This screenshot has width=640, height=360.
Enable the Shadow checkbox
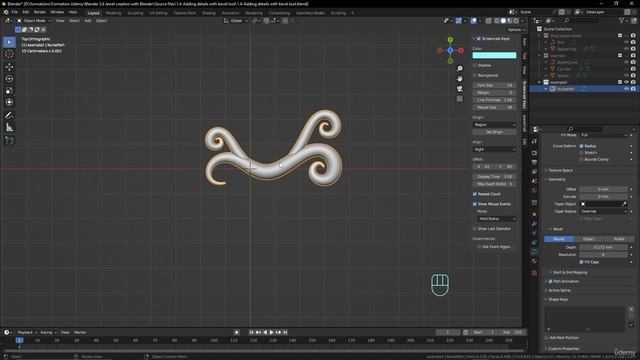475,65
